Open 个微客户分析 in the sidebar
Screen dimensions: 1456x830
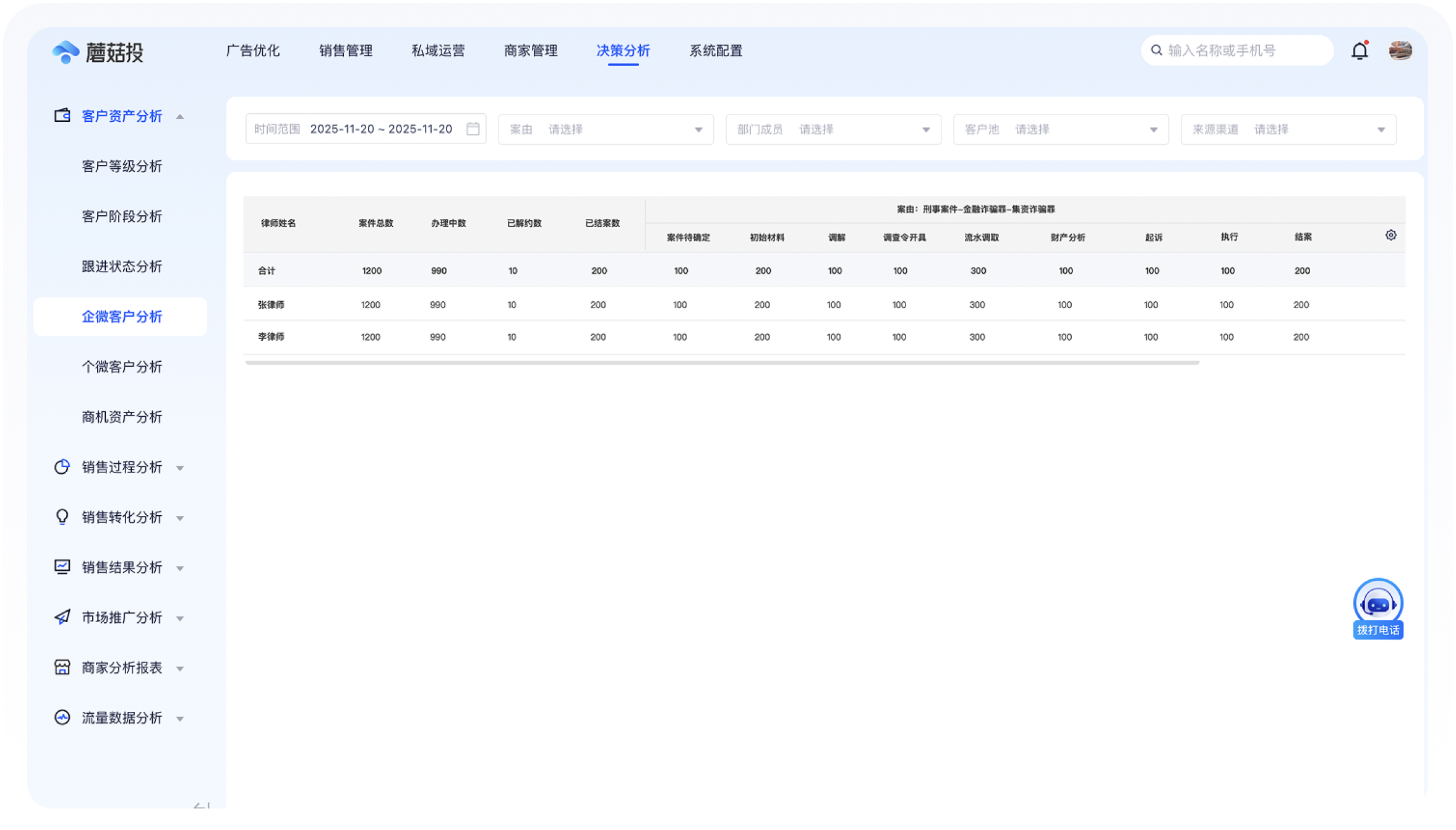(121, 366)
